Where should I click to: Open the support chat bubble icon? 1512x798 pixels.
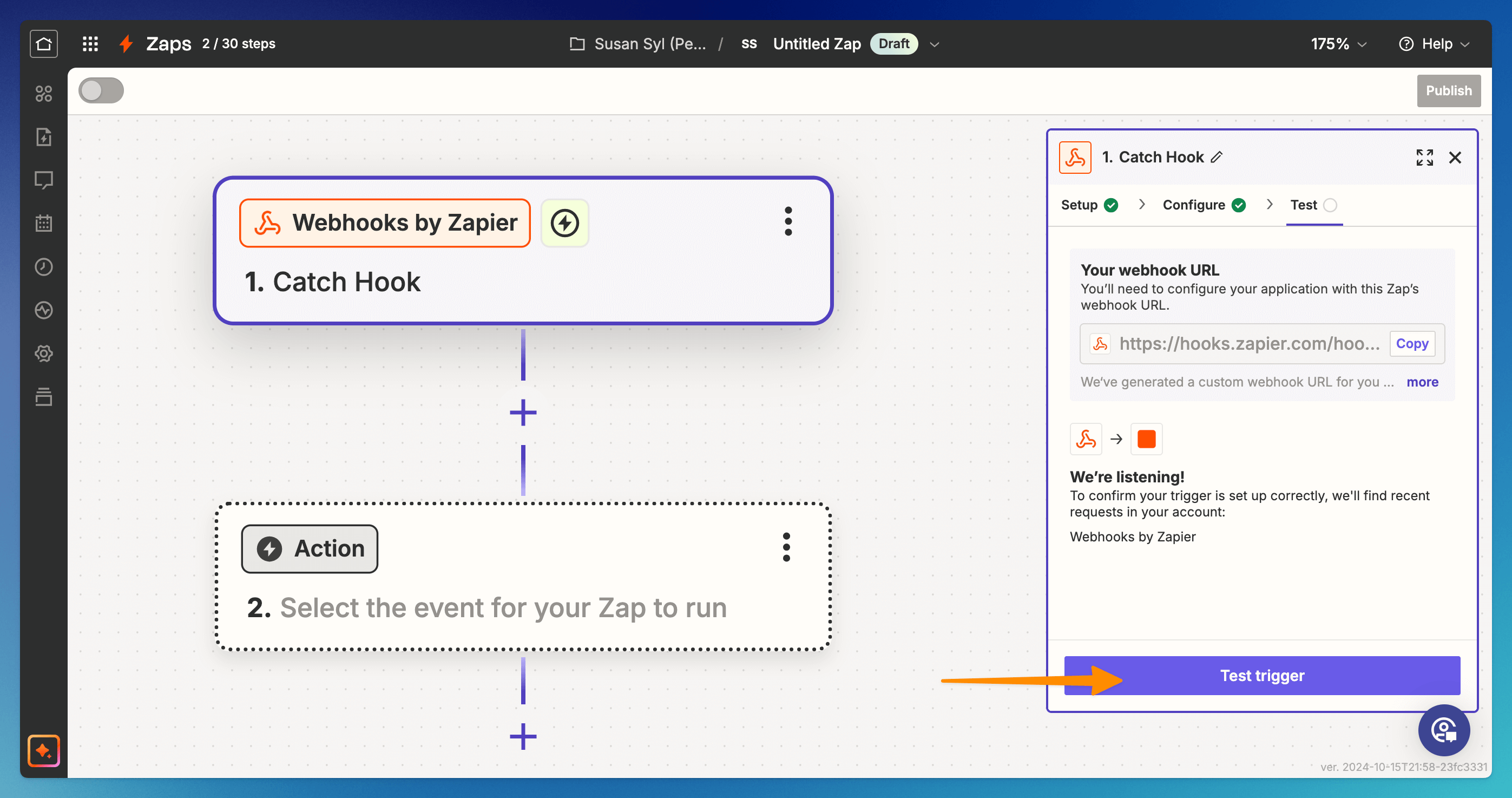tap(1443, 730)
